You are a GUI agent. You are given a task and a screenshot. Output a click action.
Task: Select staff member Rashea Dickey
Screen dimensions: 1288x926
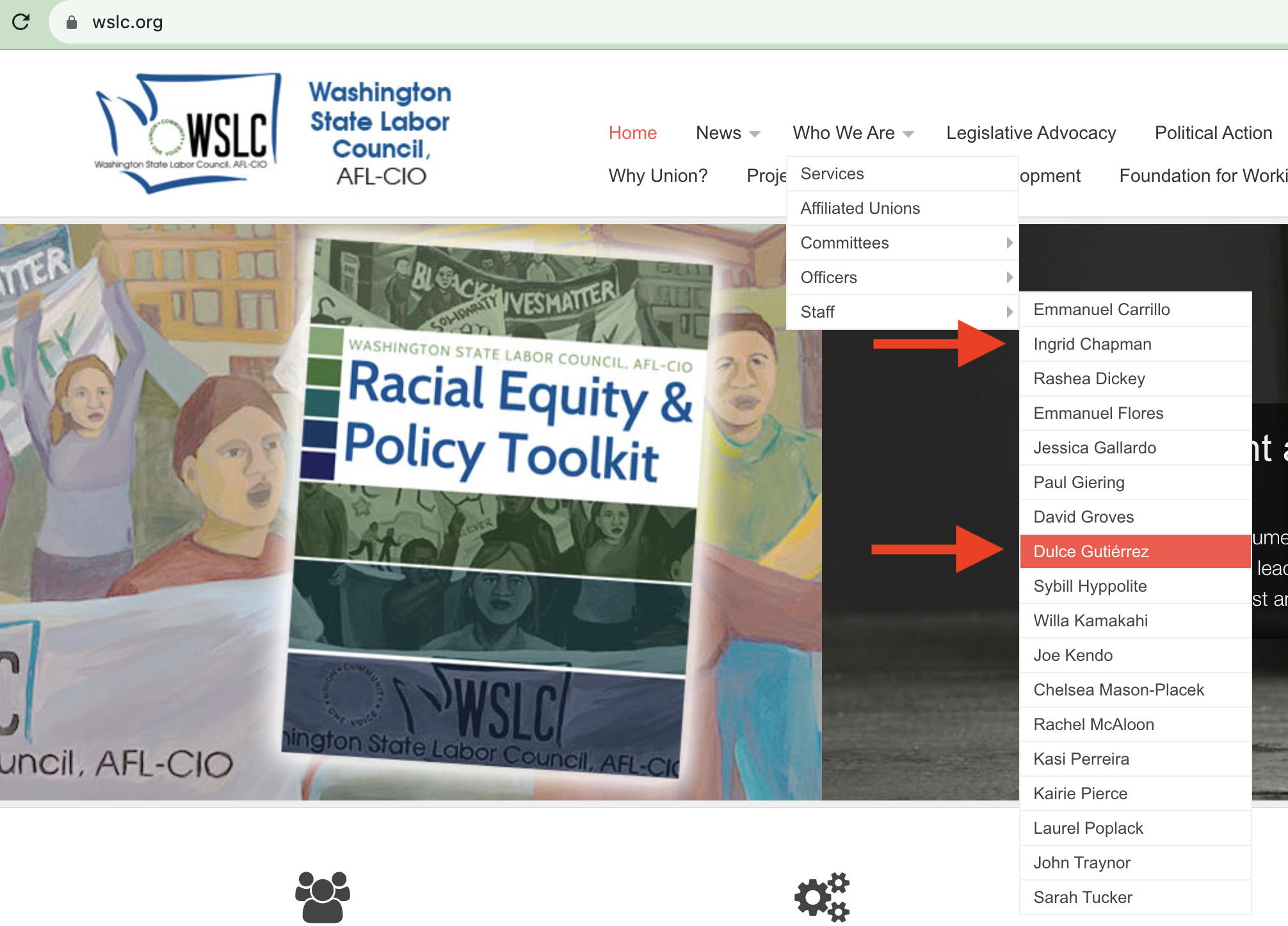pyautogui.click(x=1135, y=378)
